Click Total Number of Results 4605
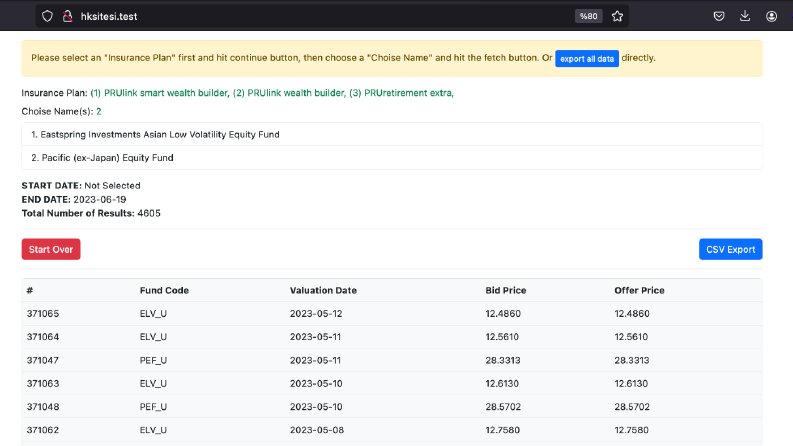 (x=149, y=213)
